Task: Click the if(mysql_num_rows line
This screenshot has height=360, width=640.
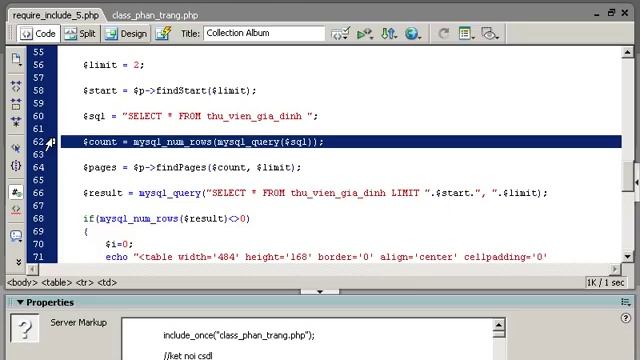Action: [167, 219]
